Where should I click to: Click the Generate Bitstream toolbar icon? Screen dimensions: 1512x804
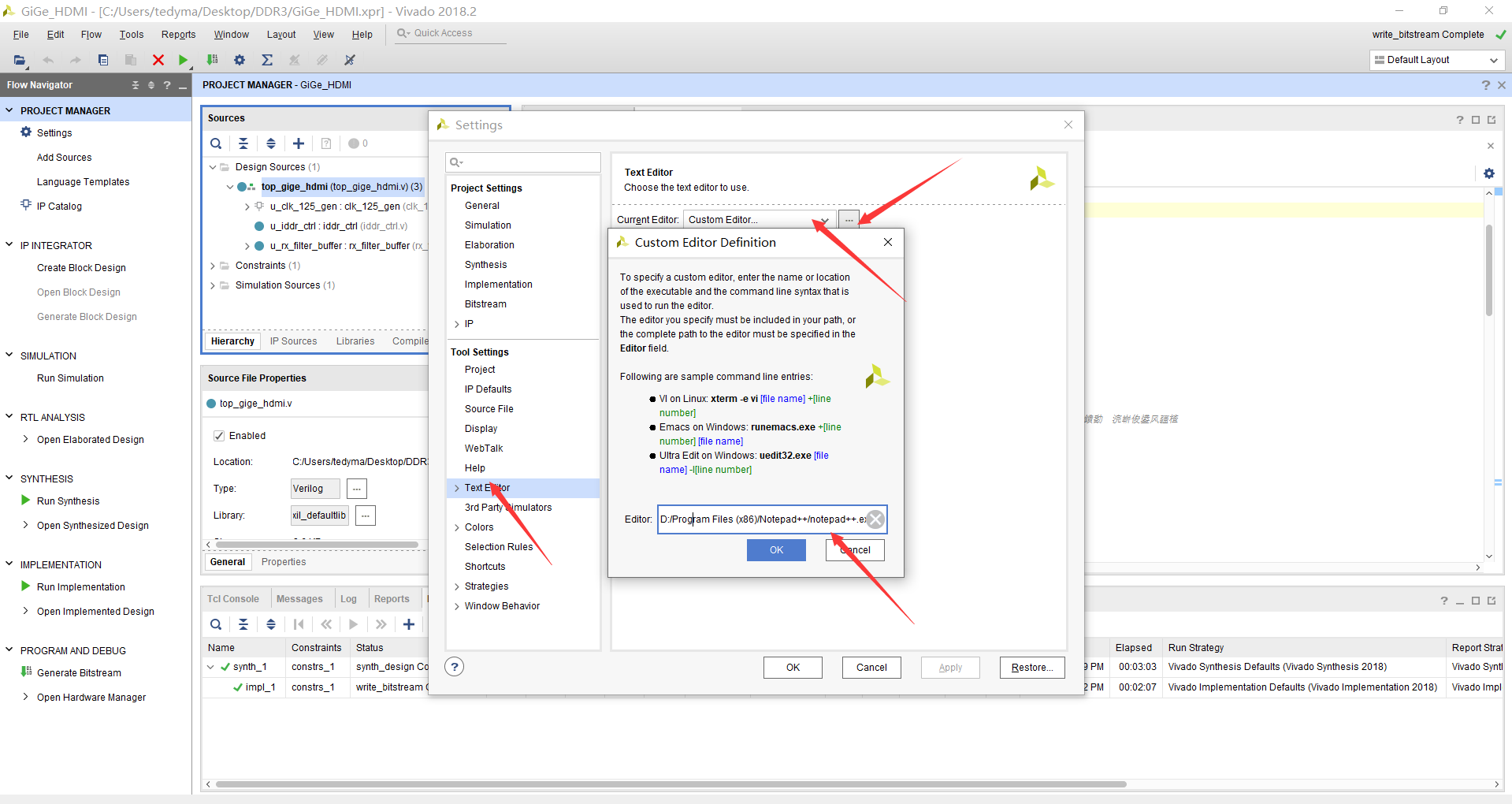(212, 60)
